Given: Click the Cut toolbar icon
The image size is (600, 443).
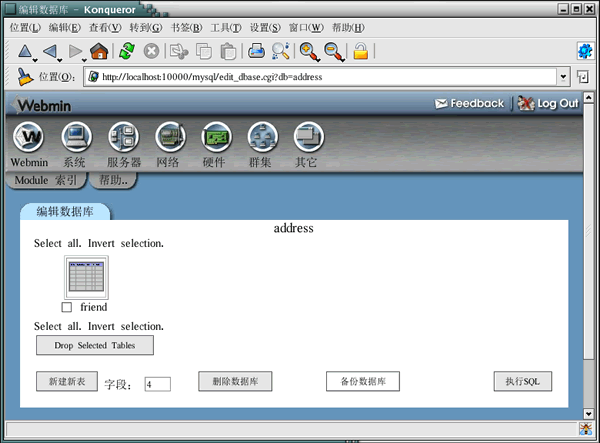Looking at the screenshot, I should [179, 51].
